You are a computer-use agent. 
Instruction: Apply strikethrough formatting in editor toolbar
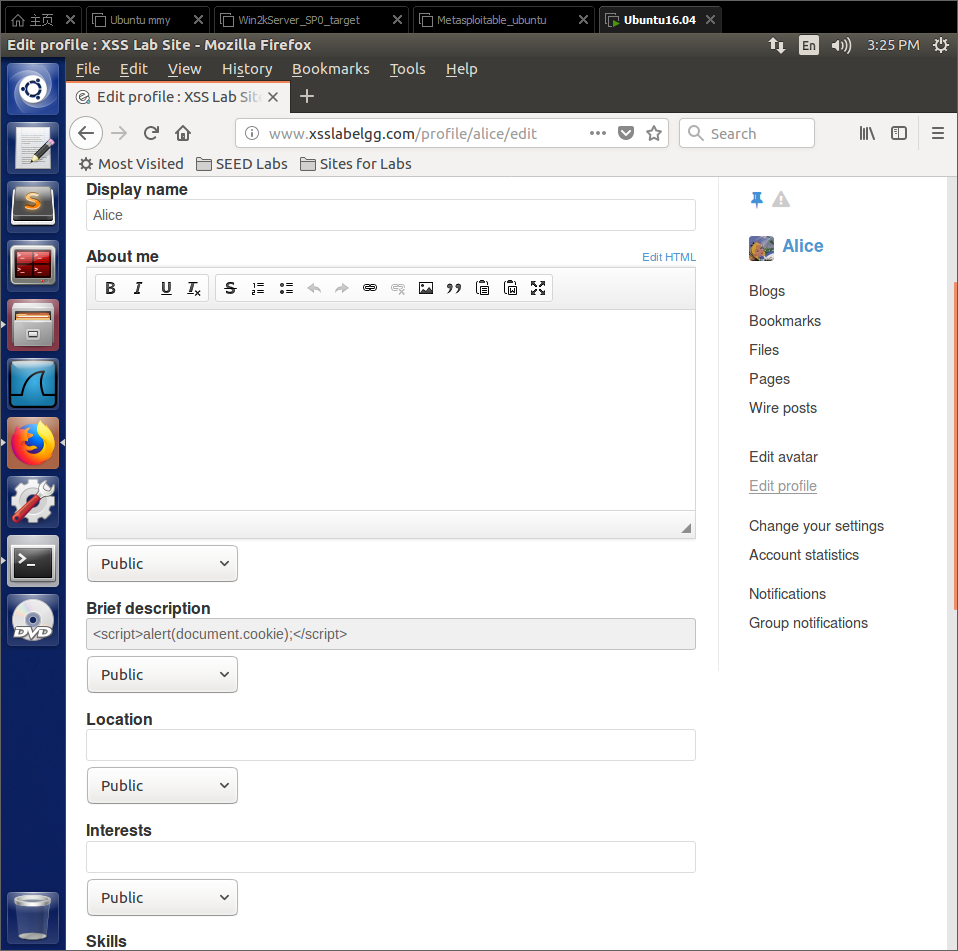pyautogui.click(x=230, y=288)
